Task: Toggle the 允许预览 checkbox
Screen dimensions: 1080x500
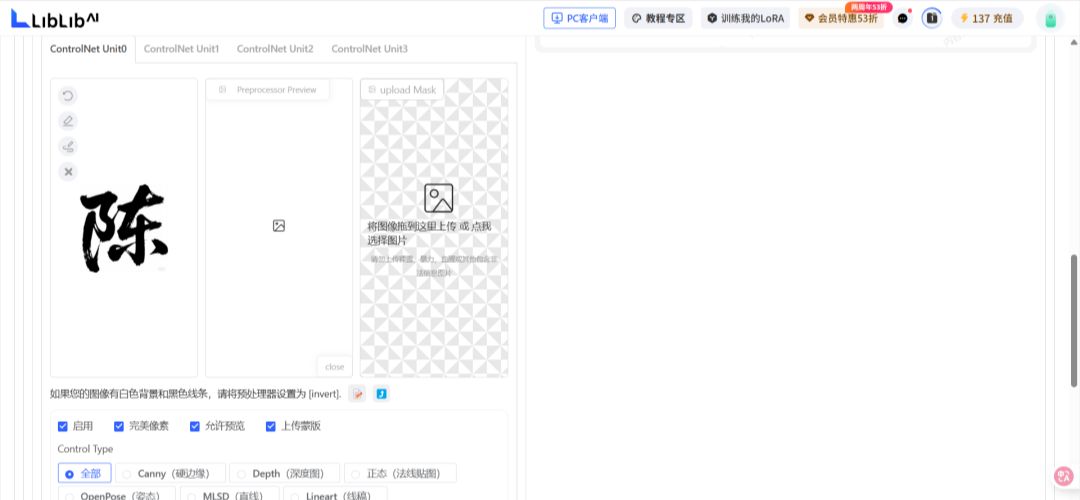Action: [195, 426]
